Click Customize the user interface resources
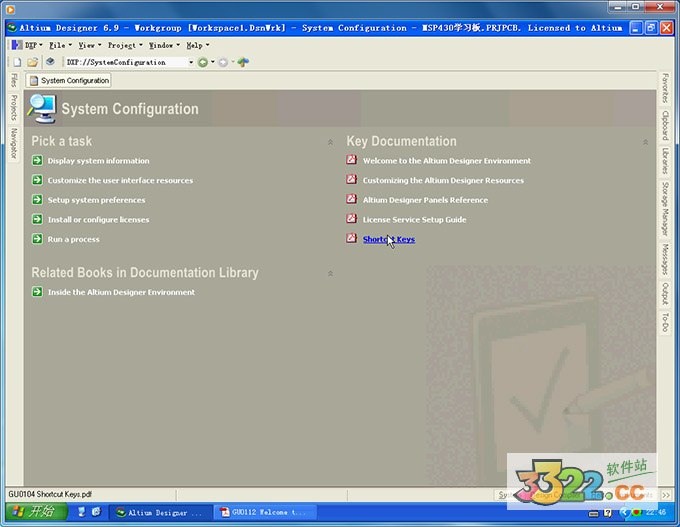This screenshot has width=680, height=527. coord(120,180)
